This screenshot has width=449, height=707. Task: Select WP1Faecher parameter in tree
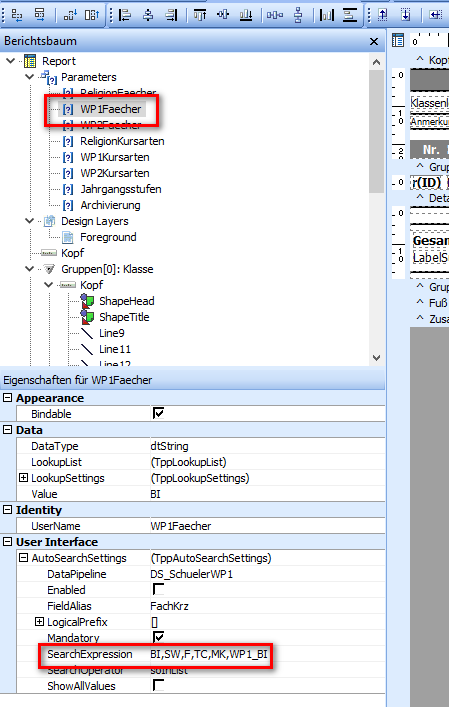pyautogui.click(x=110, y=109)
